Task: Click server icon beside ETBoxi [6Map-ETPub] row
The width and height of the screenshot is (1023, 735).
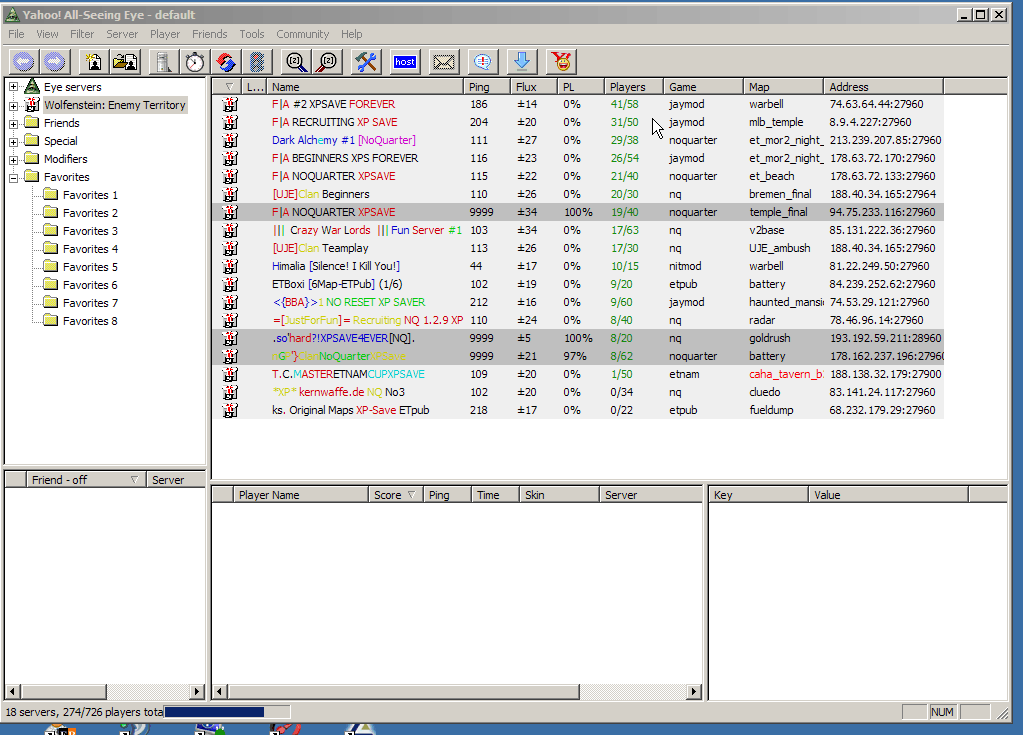Action: 230,284
